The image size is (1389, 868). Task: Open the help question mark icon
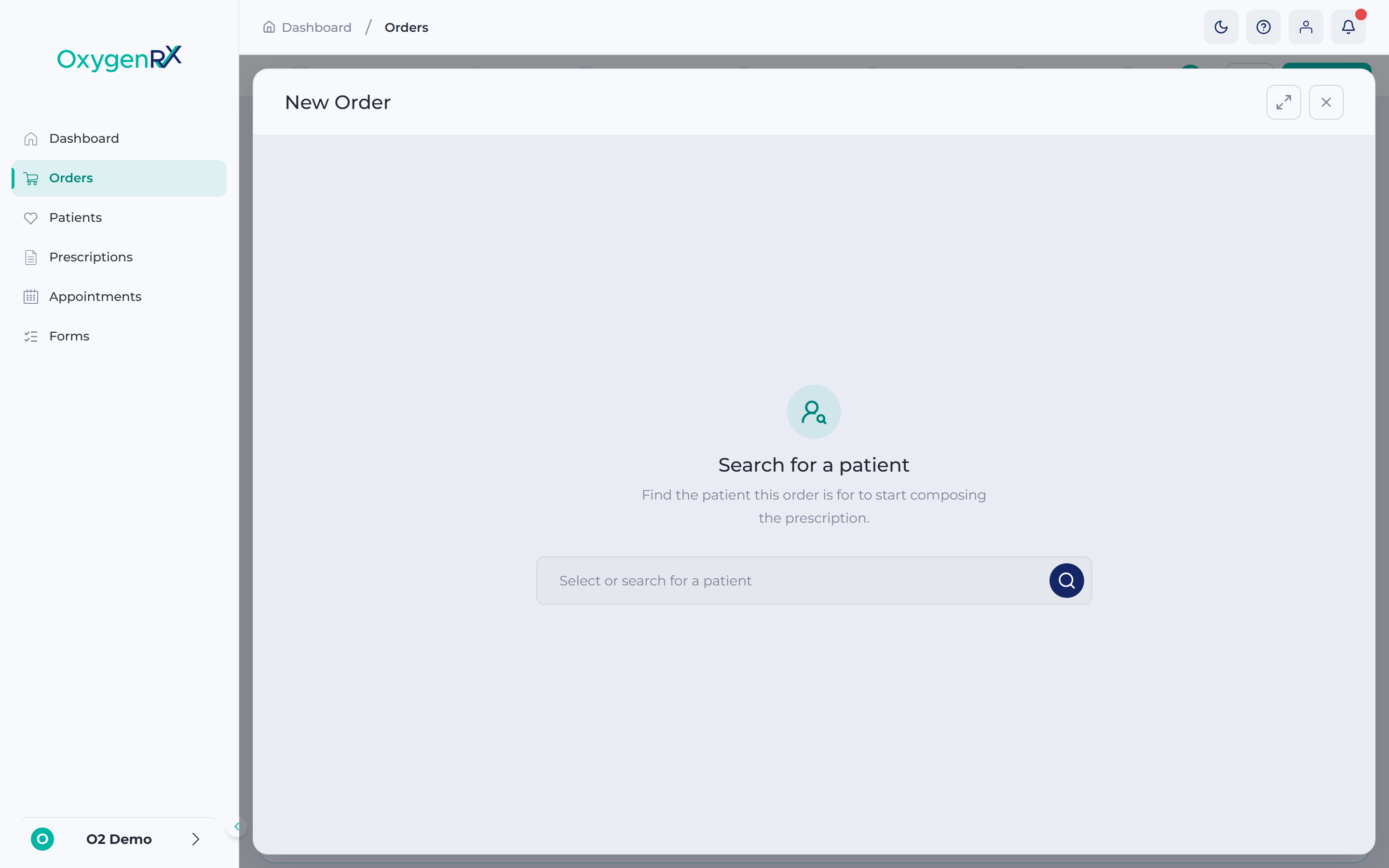(x=1263, y=27)
